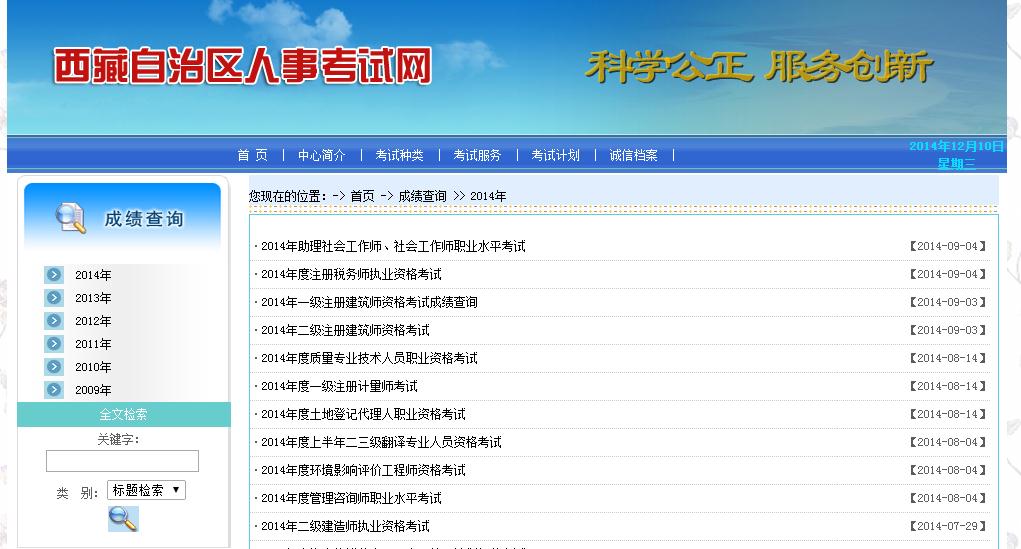Viewport: 1021px width, 549px height.
Task: Open the 考试计划 navigation item
Action: click(x=555, y=155)
